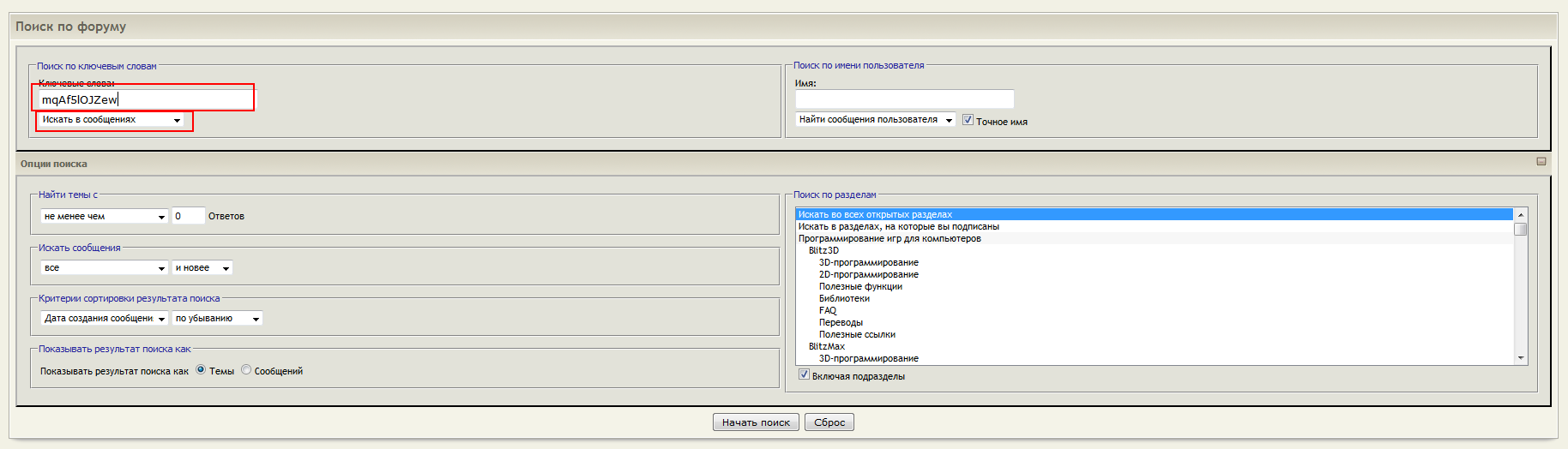Select the Сообщений radio button

[246, 370]
